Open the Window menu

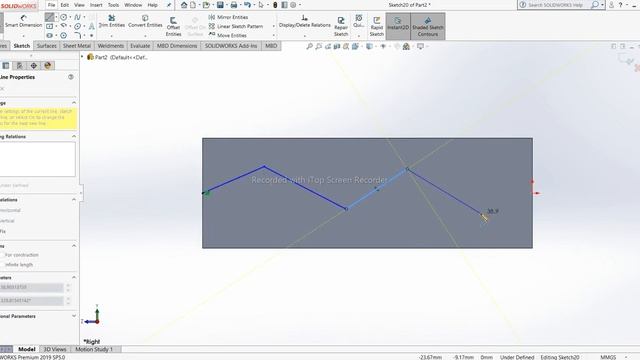[133, 5]
